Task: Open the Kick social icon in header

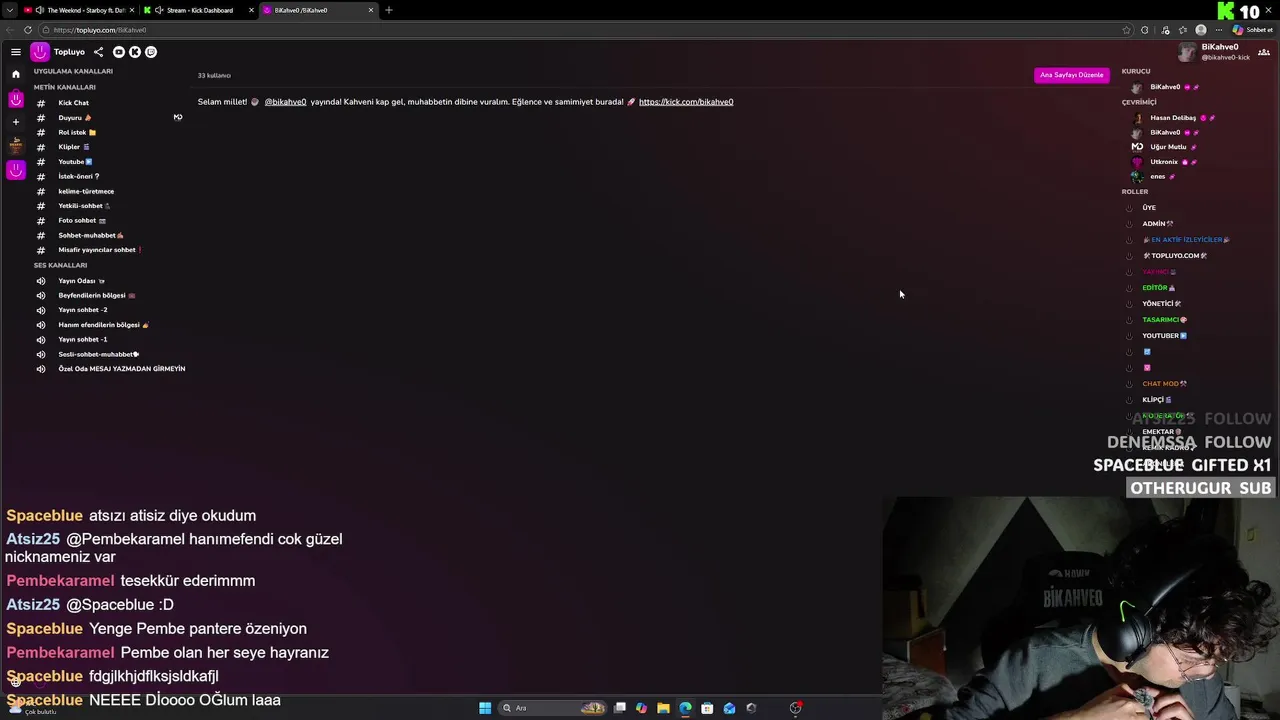Action: (135, 52)
